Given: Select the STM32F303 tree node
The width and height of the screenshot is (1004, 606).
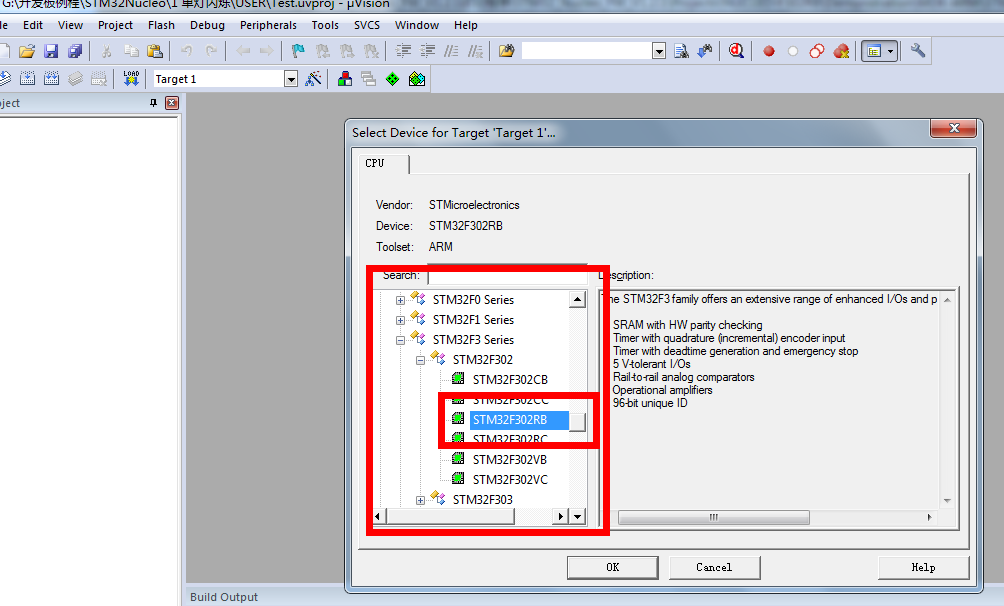Looking at the screenshot, I should pos(483,500).
